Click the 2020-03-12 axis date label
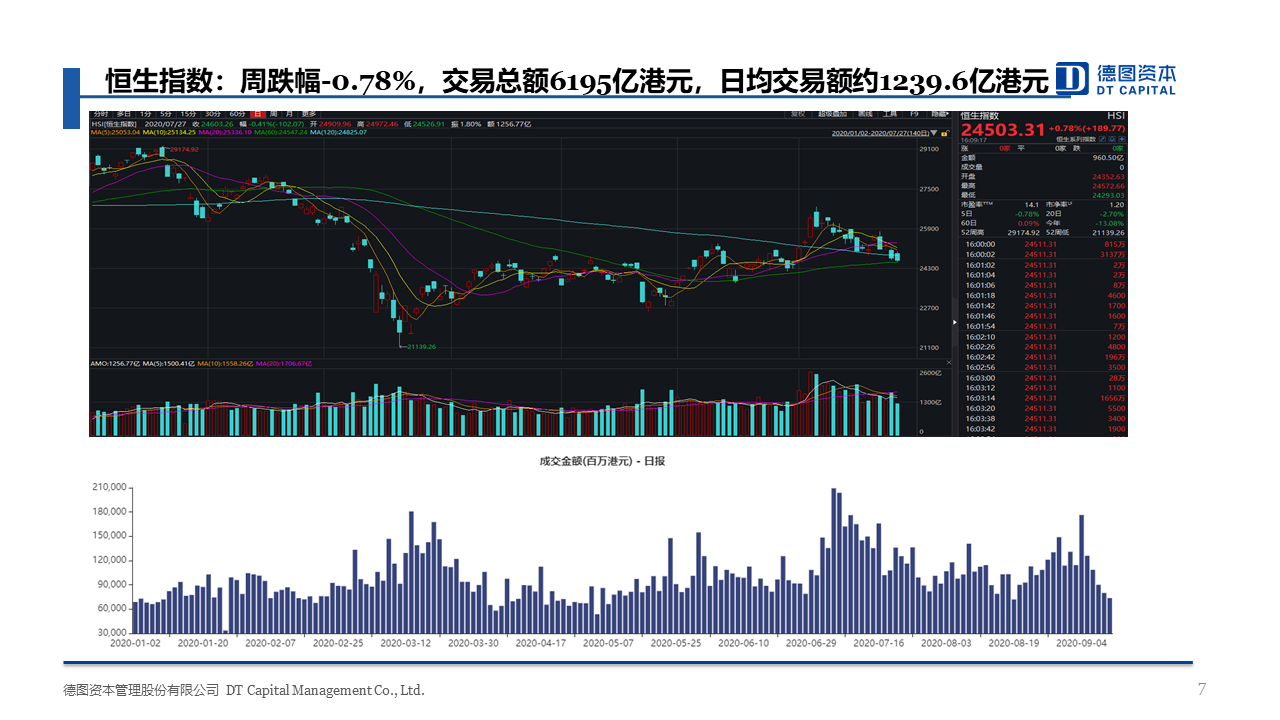Viewport: 1280px width, 720px height. (405, 644)
